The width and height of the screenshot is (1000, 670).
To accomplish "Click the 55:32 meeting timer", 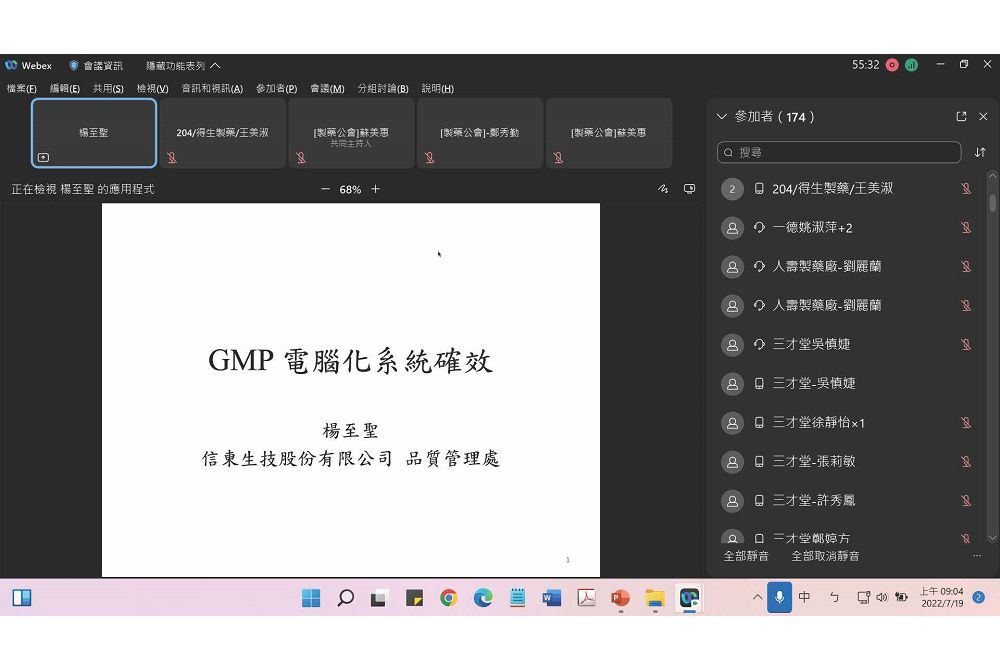I will [x=865, y=65].
